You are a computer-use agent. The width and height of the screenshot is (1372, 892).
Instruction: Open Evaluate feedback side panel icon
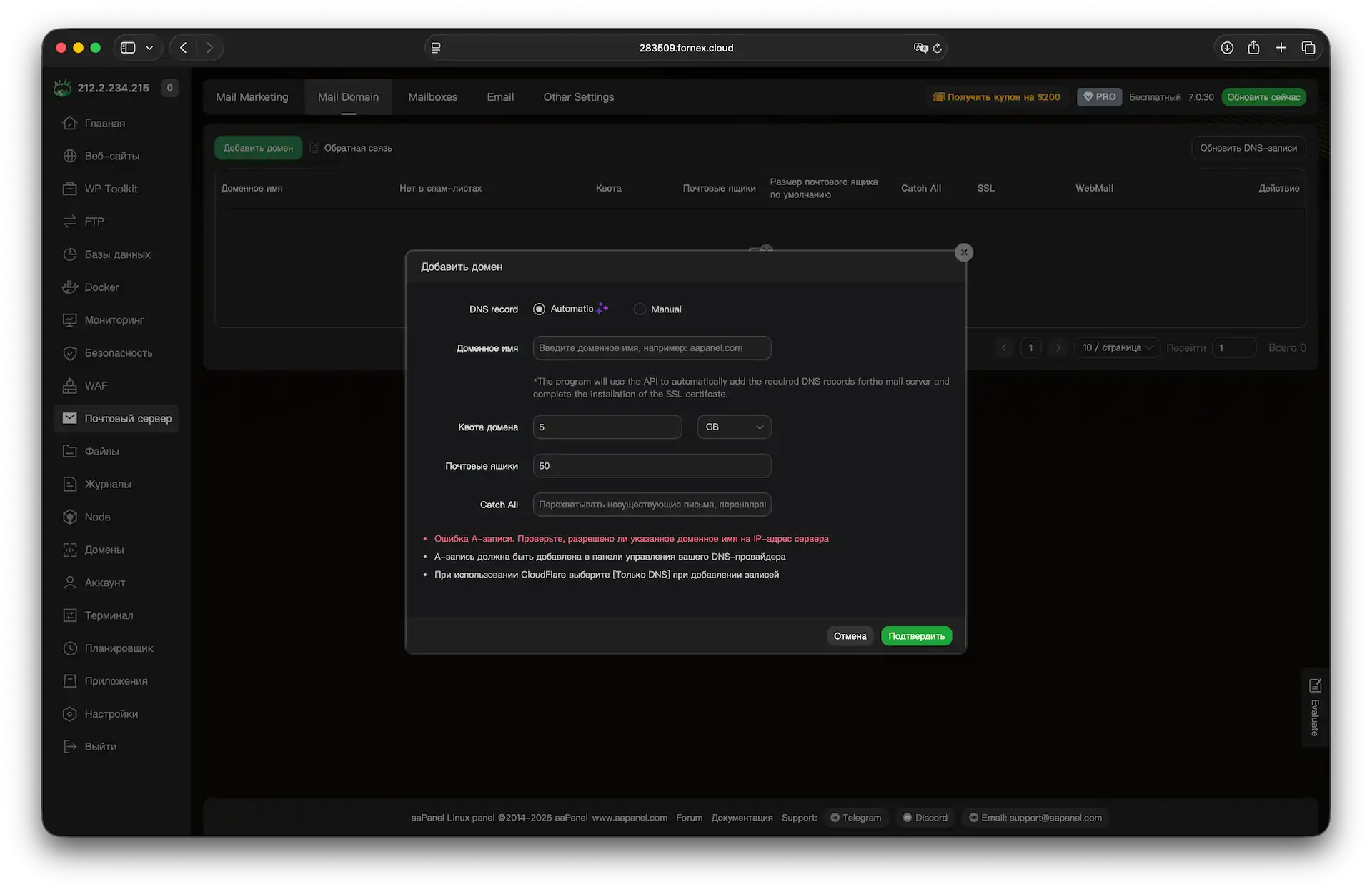point(1315,686)
